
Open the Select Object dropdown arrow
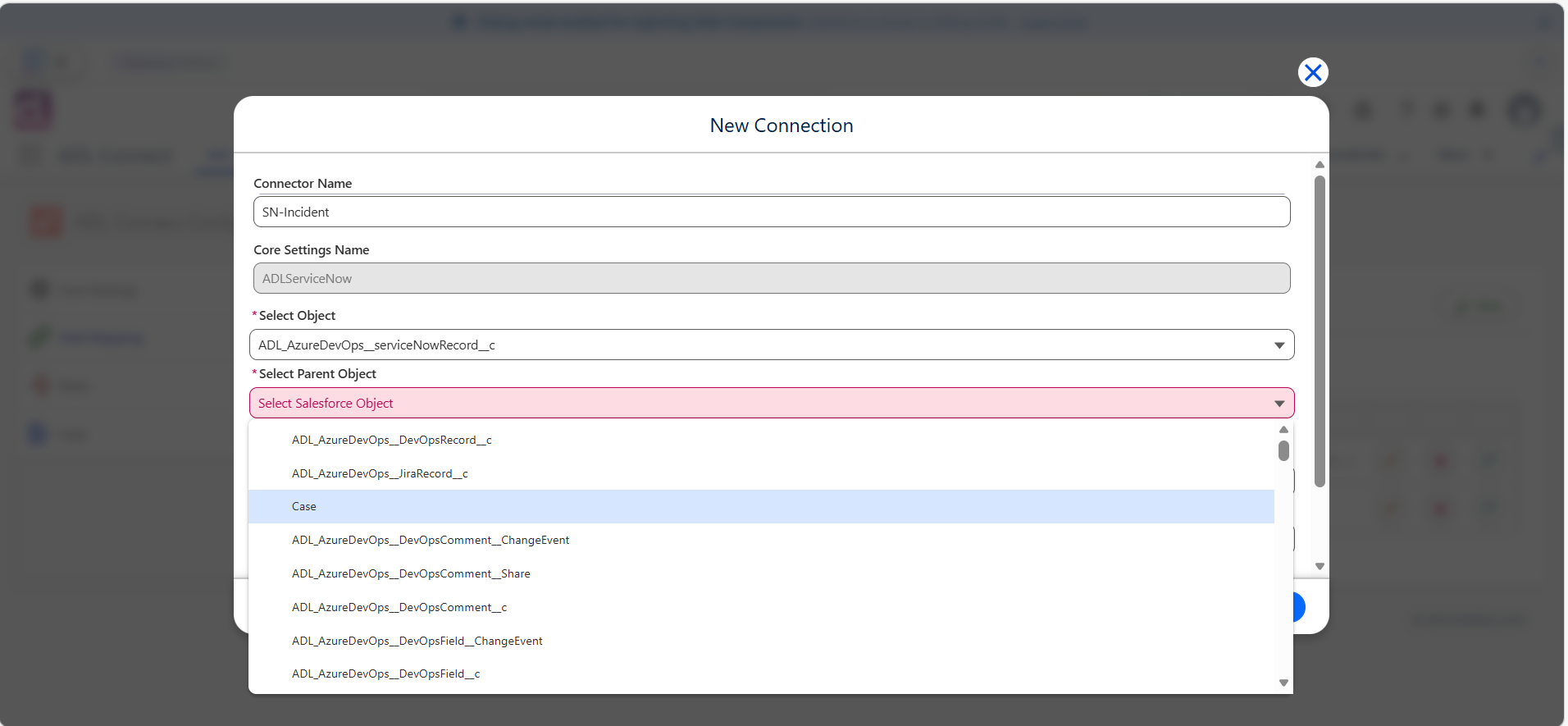click(x=1279, y=345)
